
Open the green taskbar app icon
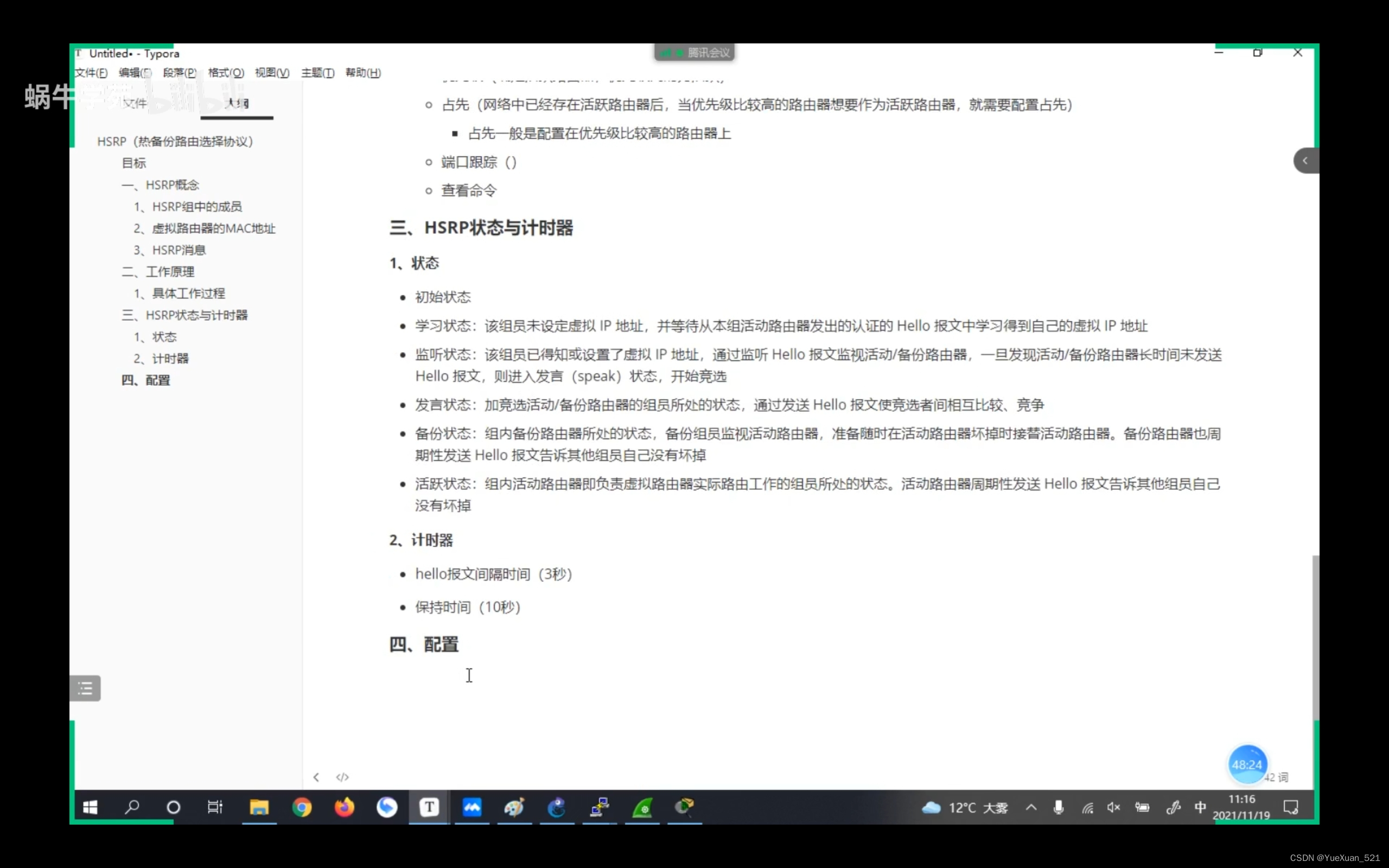pos(642,808)
